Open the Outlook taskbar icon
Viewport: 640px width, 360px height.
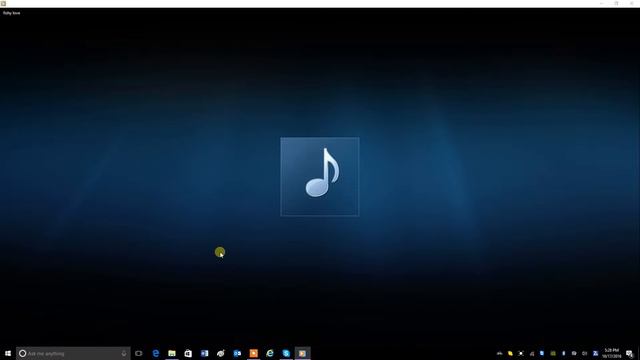click(x=237, y=353)
